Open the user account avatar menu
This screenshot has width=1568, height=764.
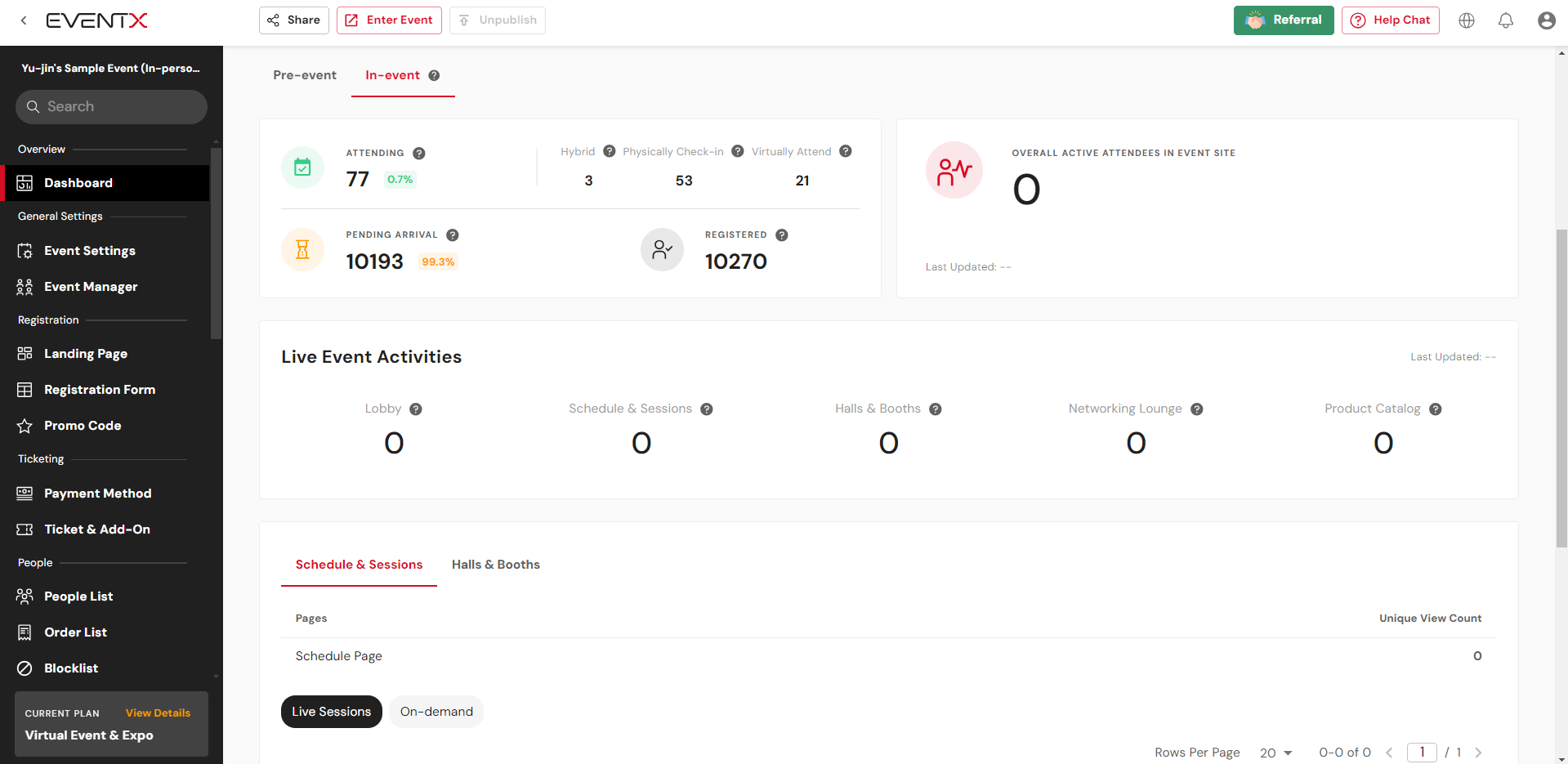[x=1546, y=20]
